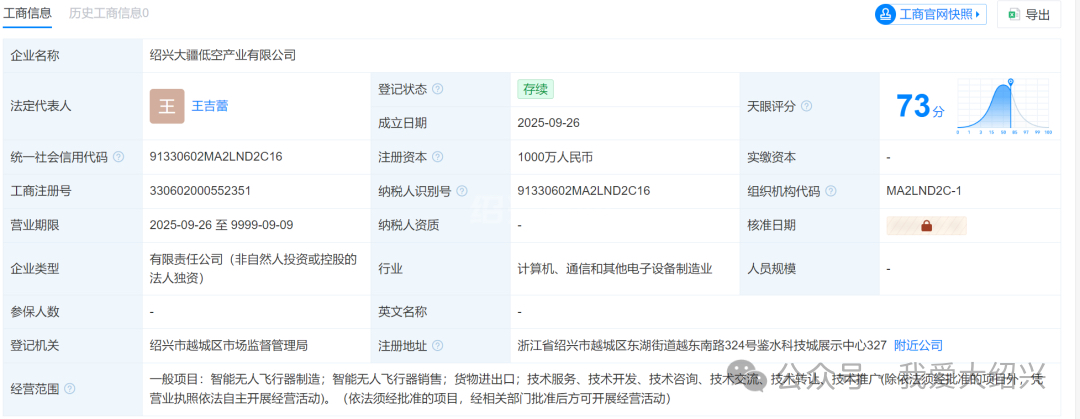
Task: Click help icon next to 纳税人资质
Action: (449, 225)
